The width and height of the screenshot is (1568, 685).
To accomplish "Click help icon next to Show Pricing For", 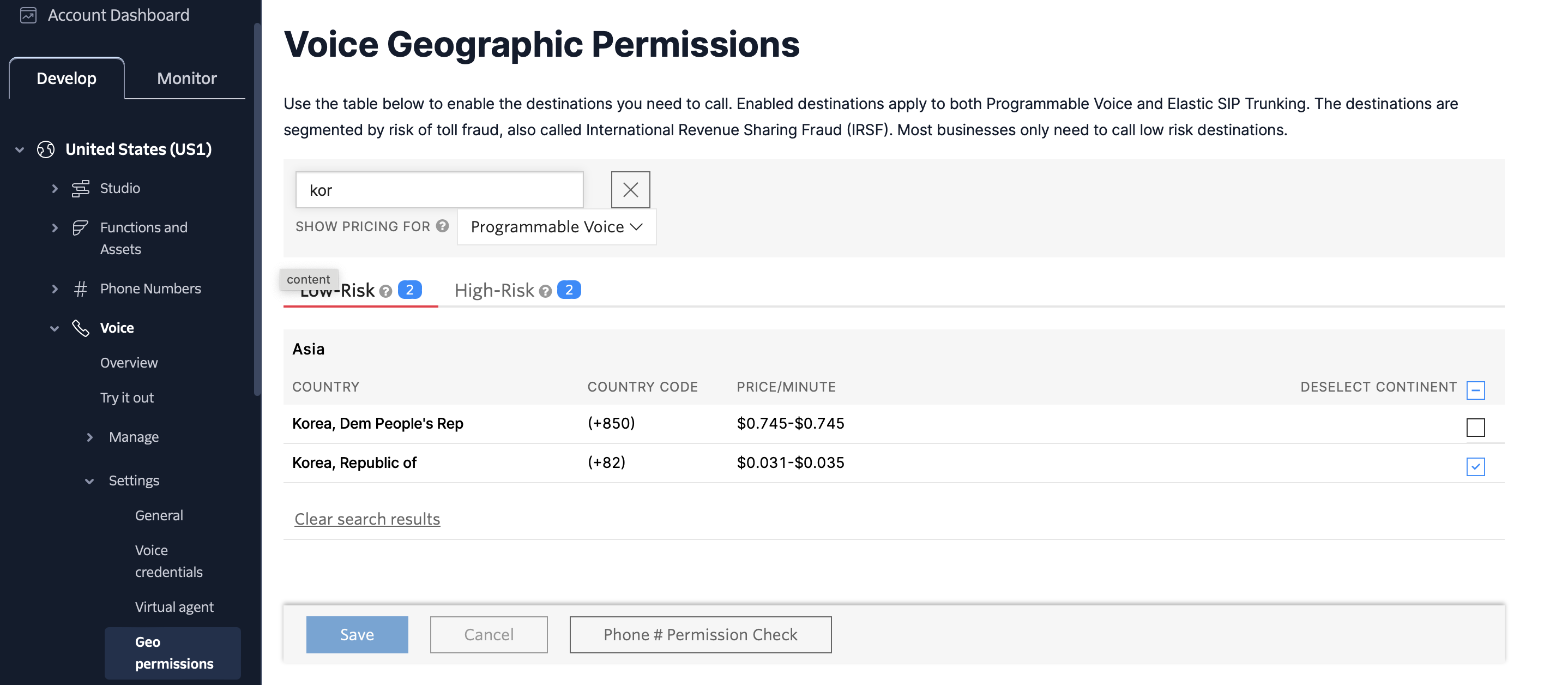I will coord(443,226).
